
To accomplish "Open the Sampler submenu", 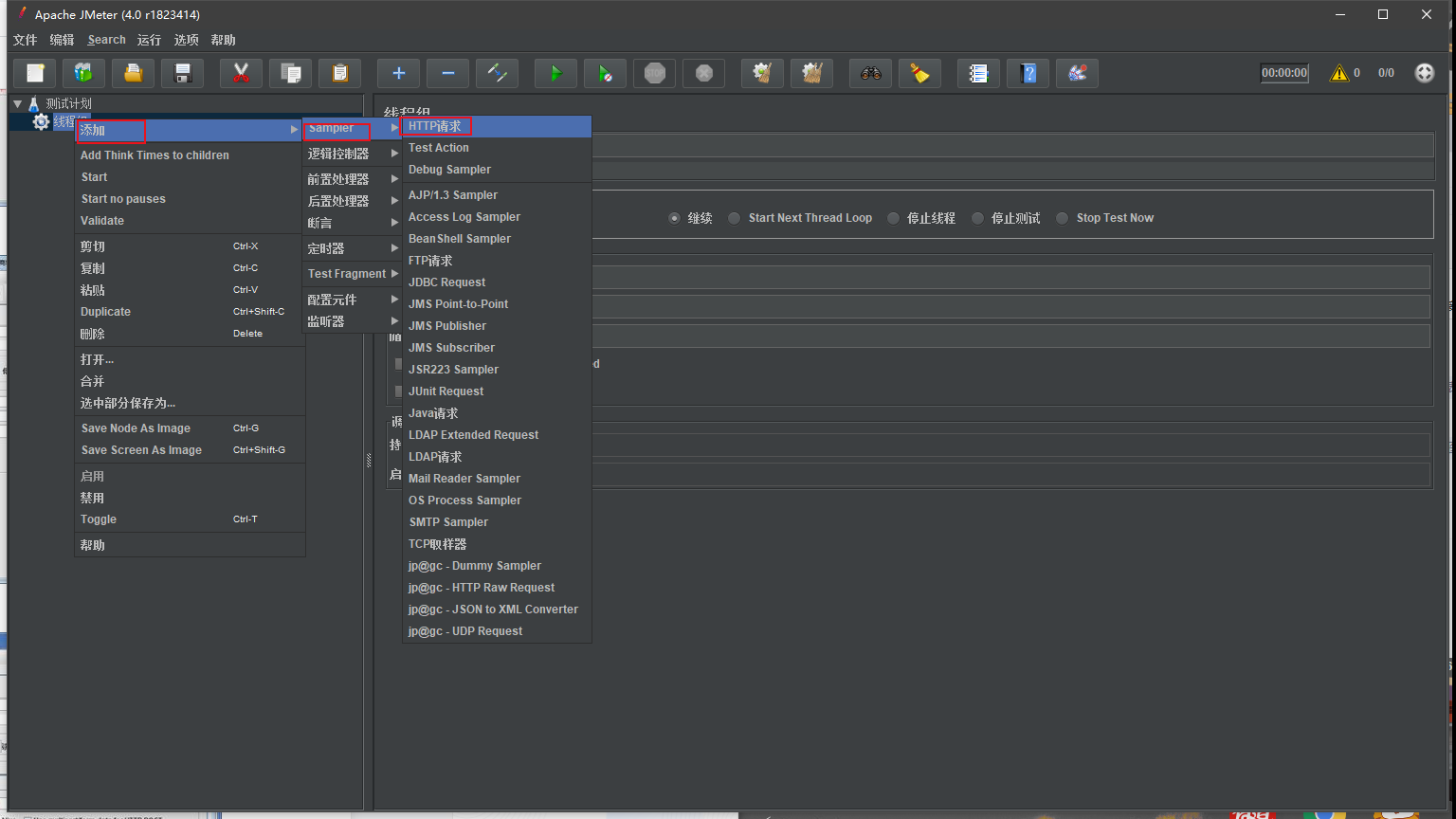I will pos(352,128).
